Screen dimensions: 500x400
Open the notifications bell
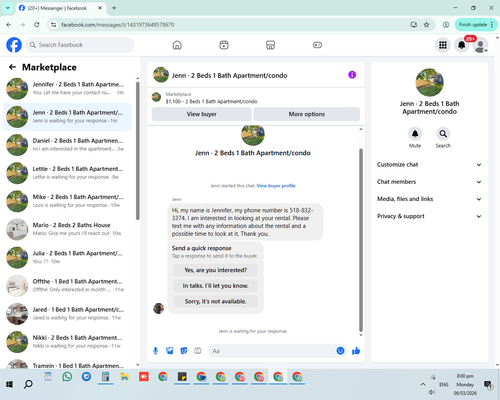coord(462,45)
